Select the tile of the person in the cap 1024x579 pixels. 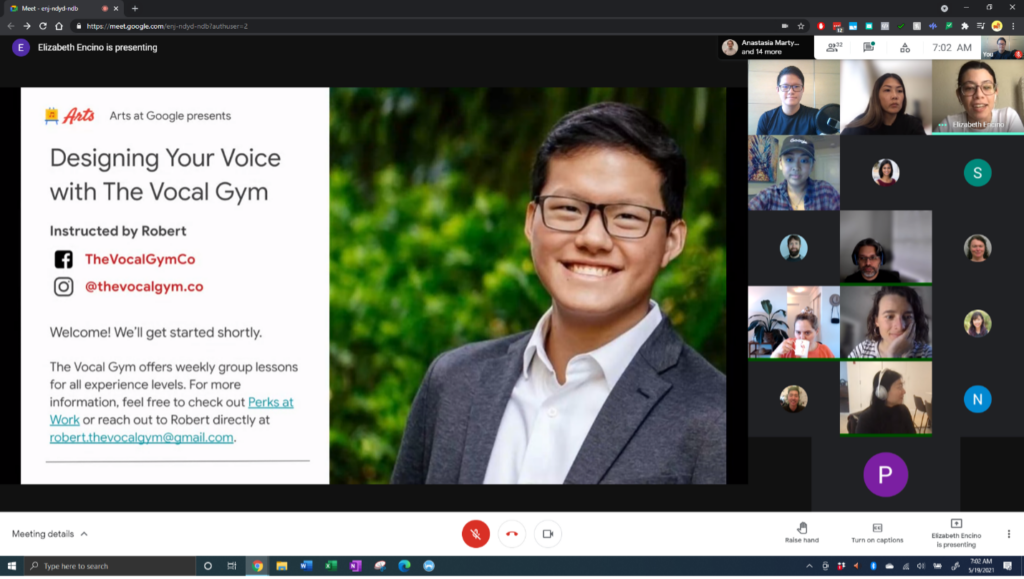793,173
